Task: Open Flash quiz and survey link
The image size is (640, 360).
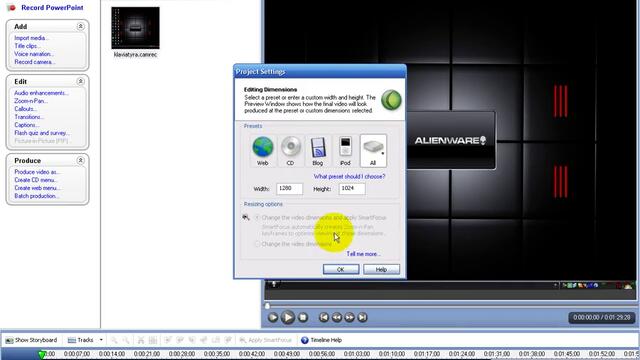Action: 42,133
